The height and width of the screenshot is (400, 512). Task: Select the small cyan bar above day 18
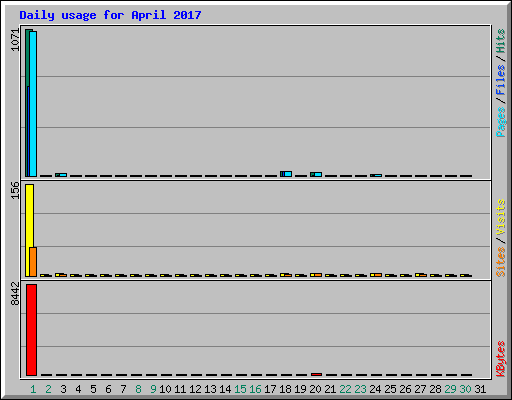[288, 174]
